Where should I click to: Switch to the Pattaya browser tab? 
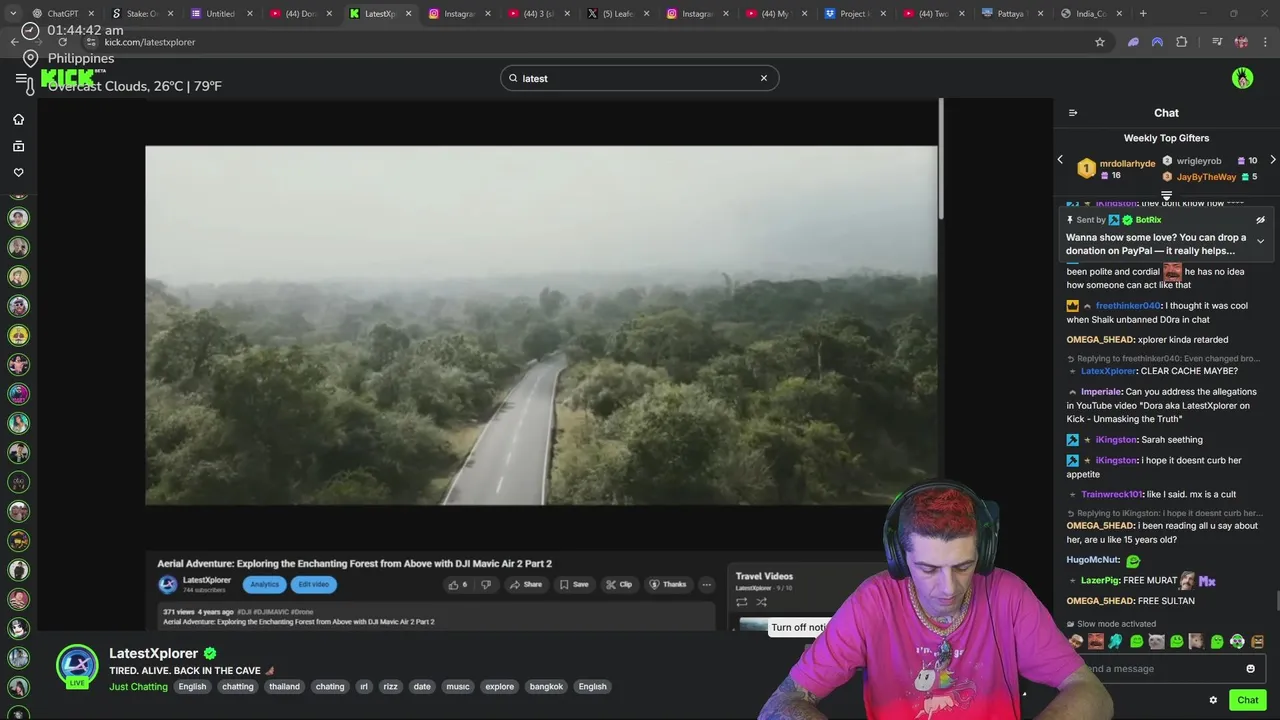coord(1012,14)
